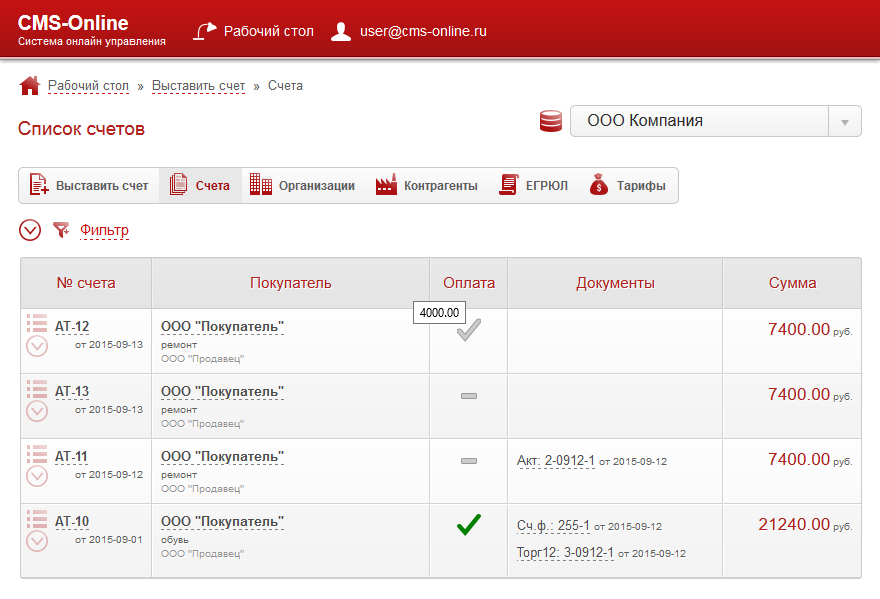Click the list menu icon for invoice AT-12
The image size is (880, 599).
[x=37, y=323]
